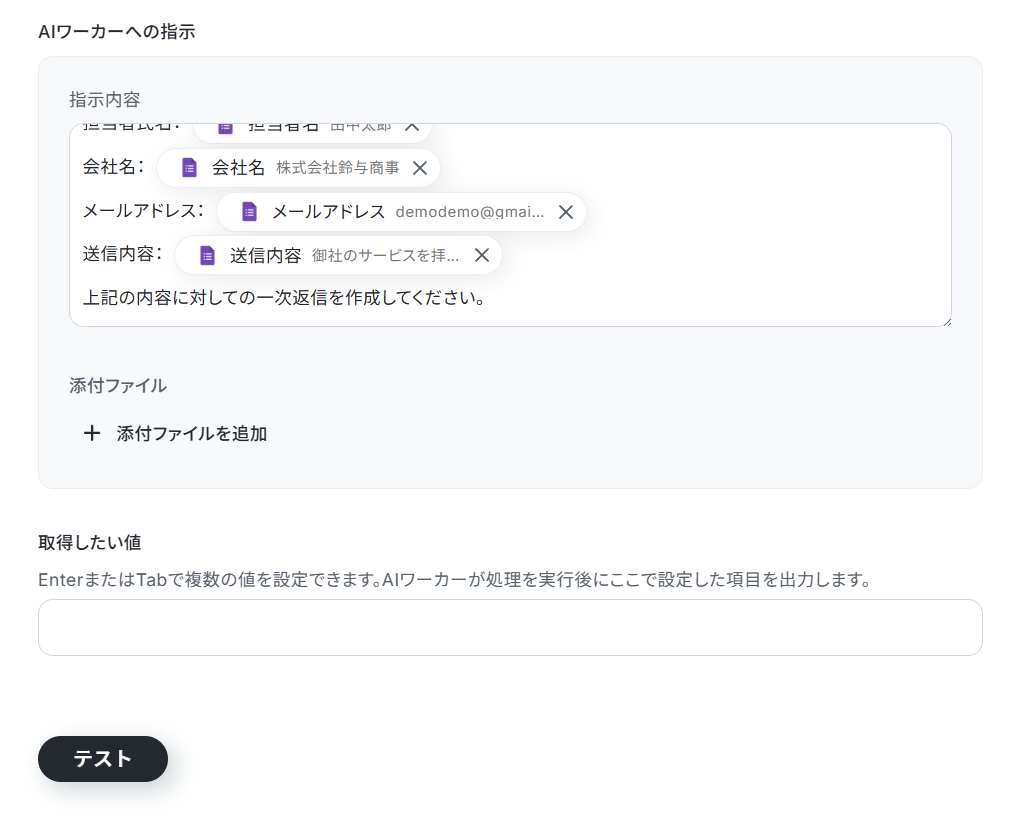This screenshot has width=1018, height=817.
Task: Click 添付ファイルを追加 link text
Action: [192, 433]
